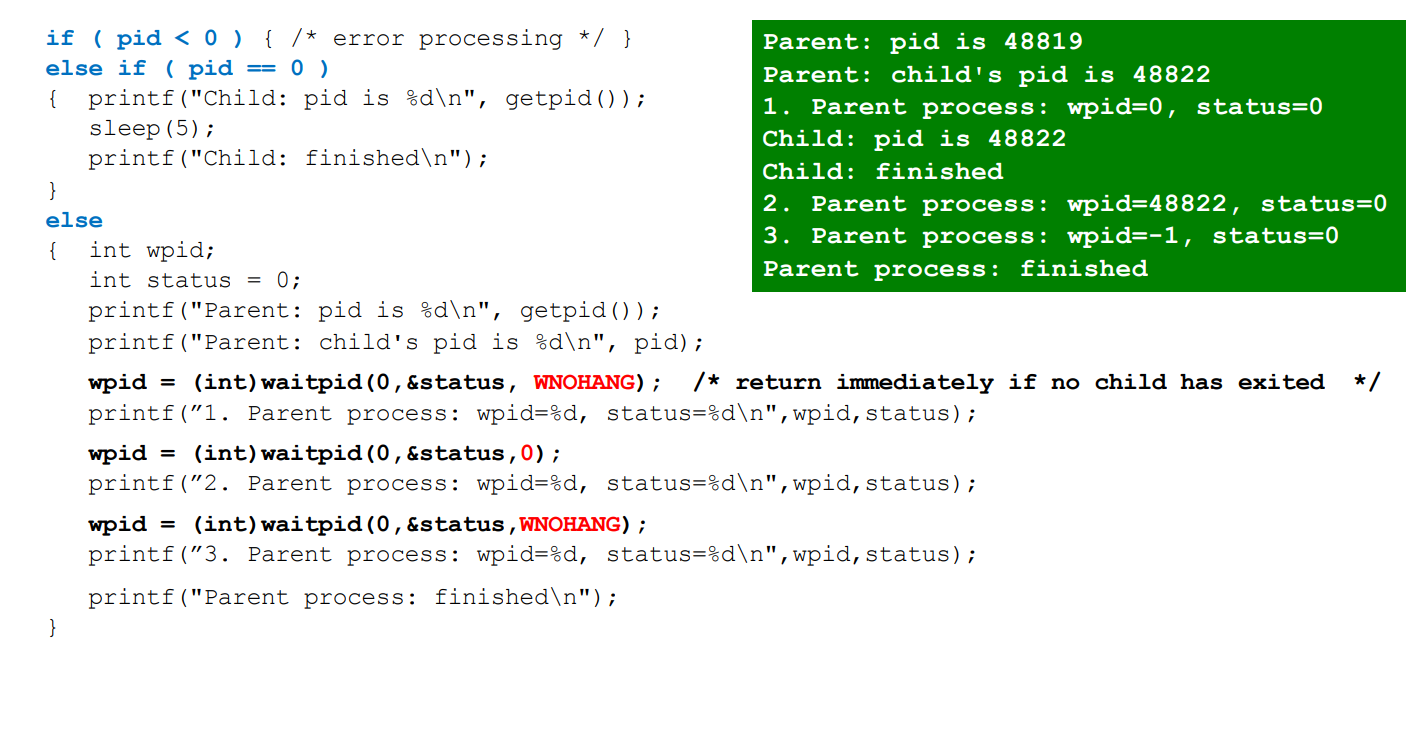Click 'Child: pid is 48822' output line

pos(915,138)
